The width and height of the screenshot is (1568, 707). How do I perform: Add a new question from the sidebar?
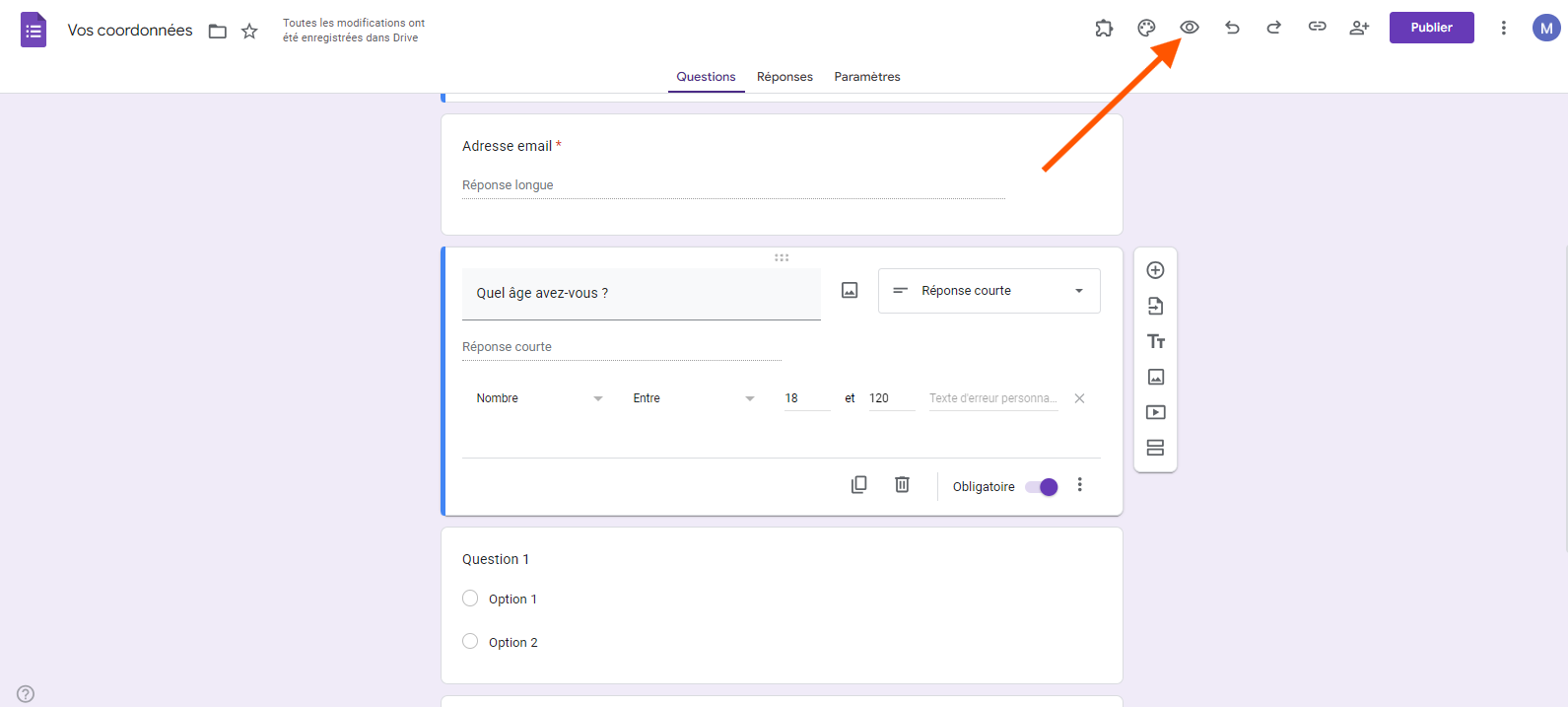tap(1156, 270)
